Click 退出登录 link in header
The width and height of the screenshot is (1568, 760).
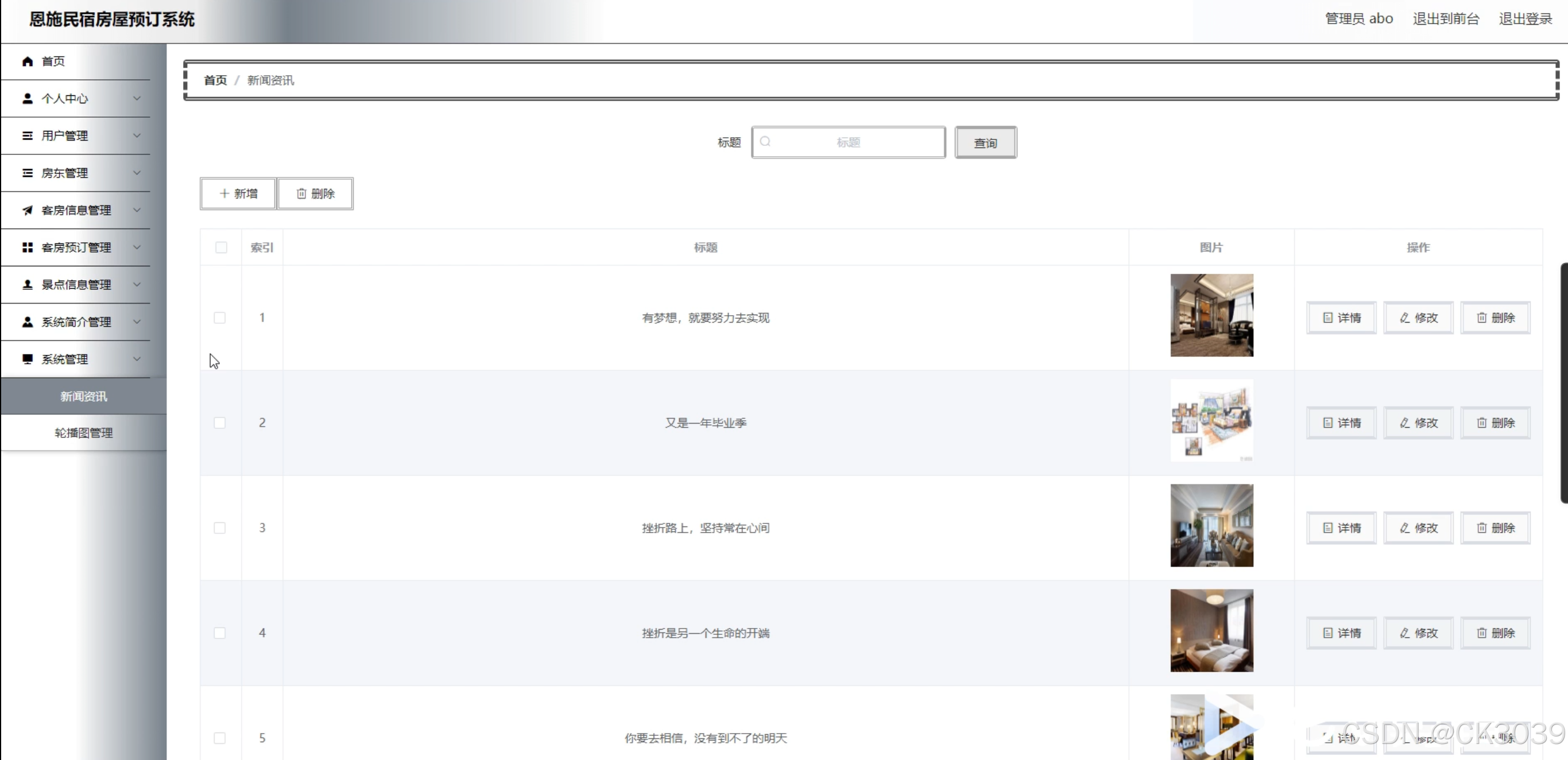coord(1525,19)
